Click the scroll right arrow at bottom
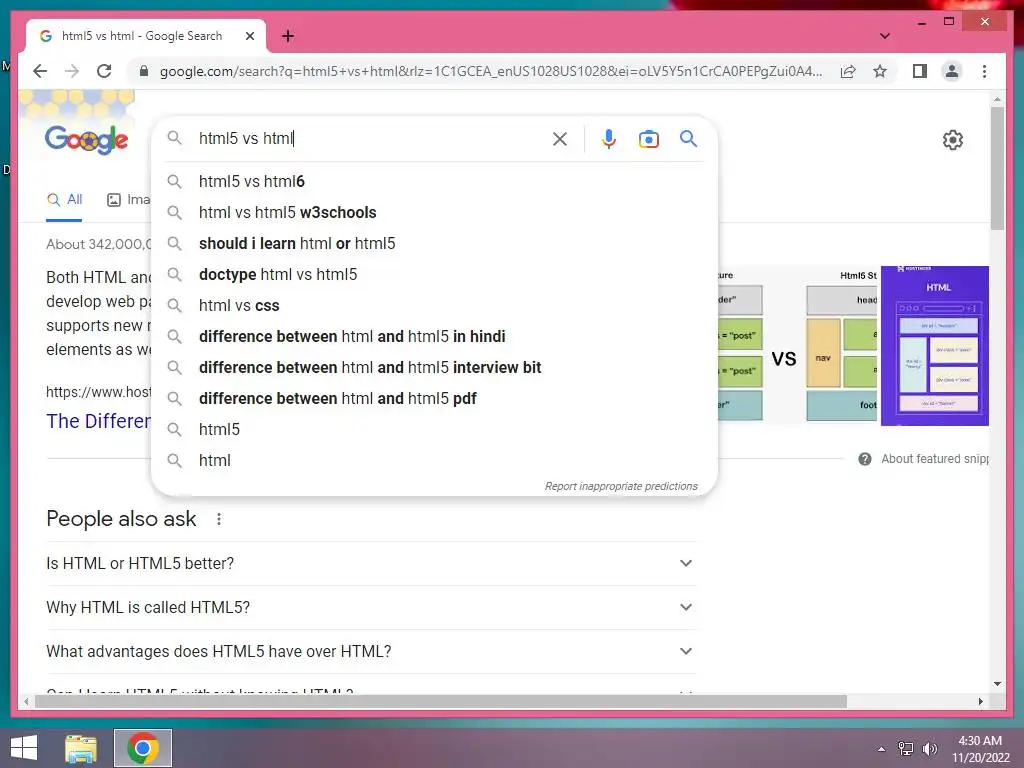The width and height of the screenshot is (1024, 768). pos(980,701)
